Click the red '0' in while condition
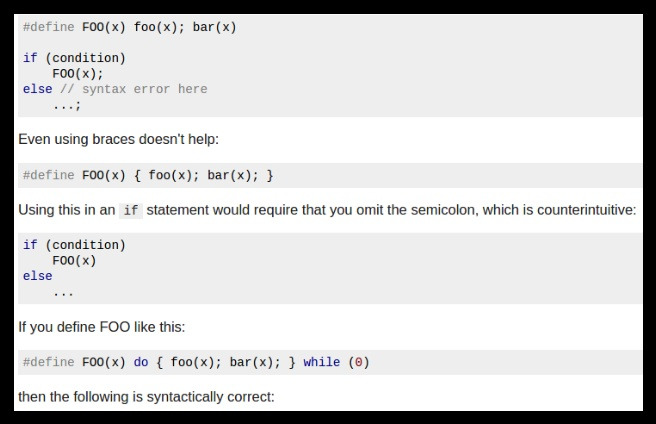Viewport: 656px width, 424px height. point(359,362)
